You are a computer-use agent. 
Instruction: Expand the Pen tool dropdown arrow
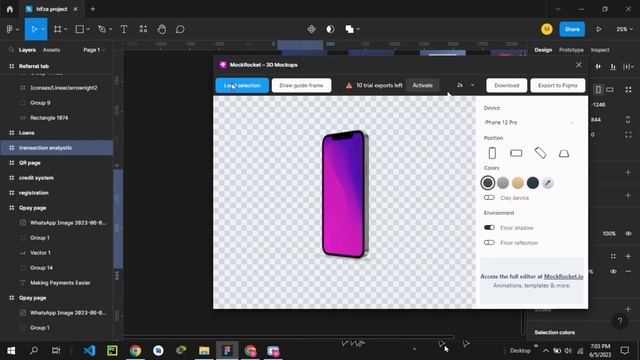pyautogui.click(x=110, y=29)
